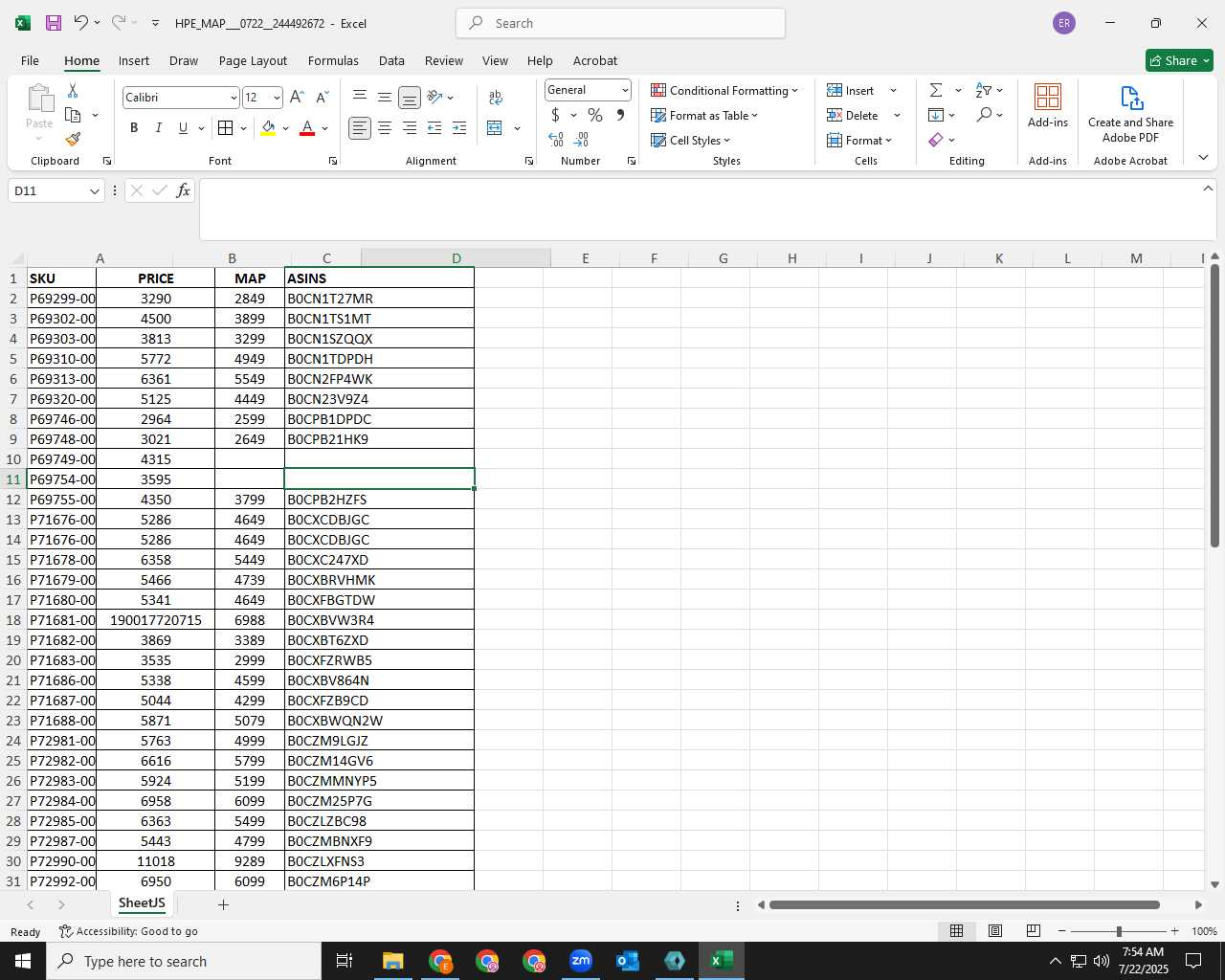This screenshot has height=980, width=1225.
Task: Click Decrease Decimal icon
Action: (x=581, y=140)
